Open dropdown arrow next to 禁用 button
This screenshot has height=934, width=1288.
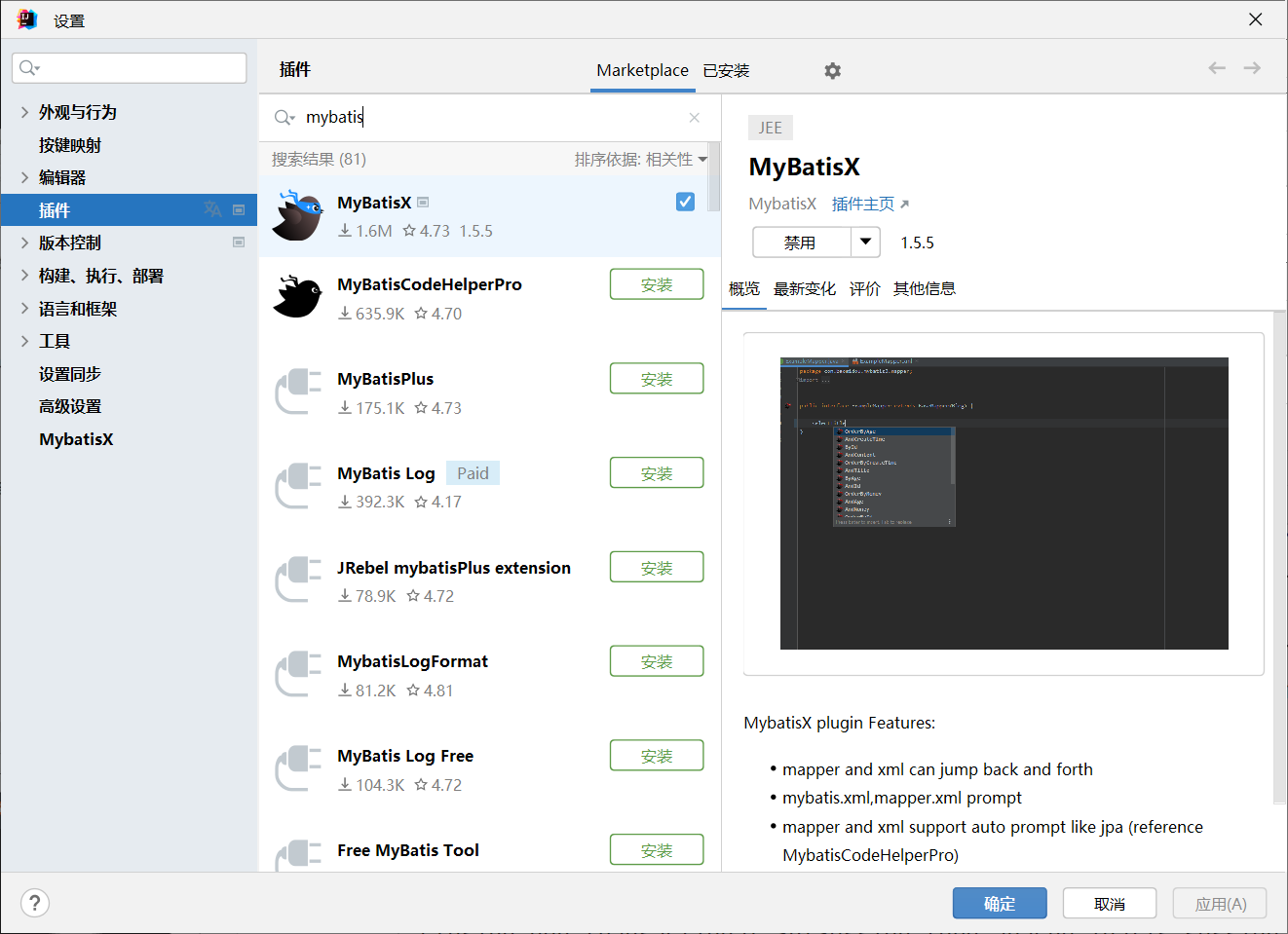865,243
